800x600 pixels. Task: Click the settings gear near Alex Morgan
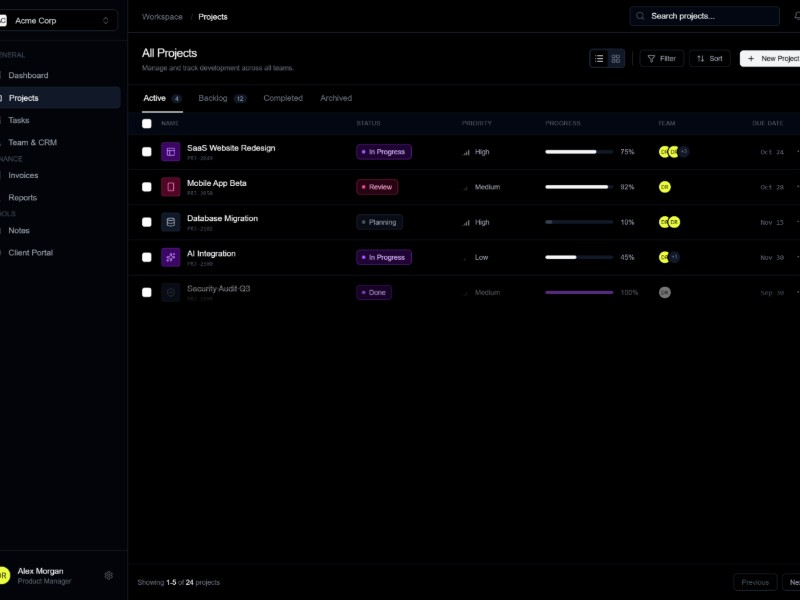[x=109, y=575]
